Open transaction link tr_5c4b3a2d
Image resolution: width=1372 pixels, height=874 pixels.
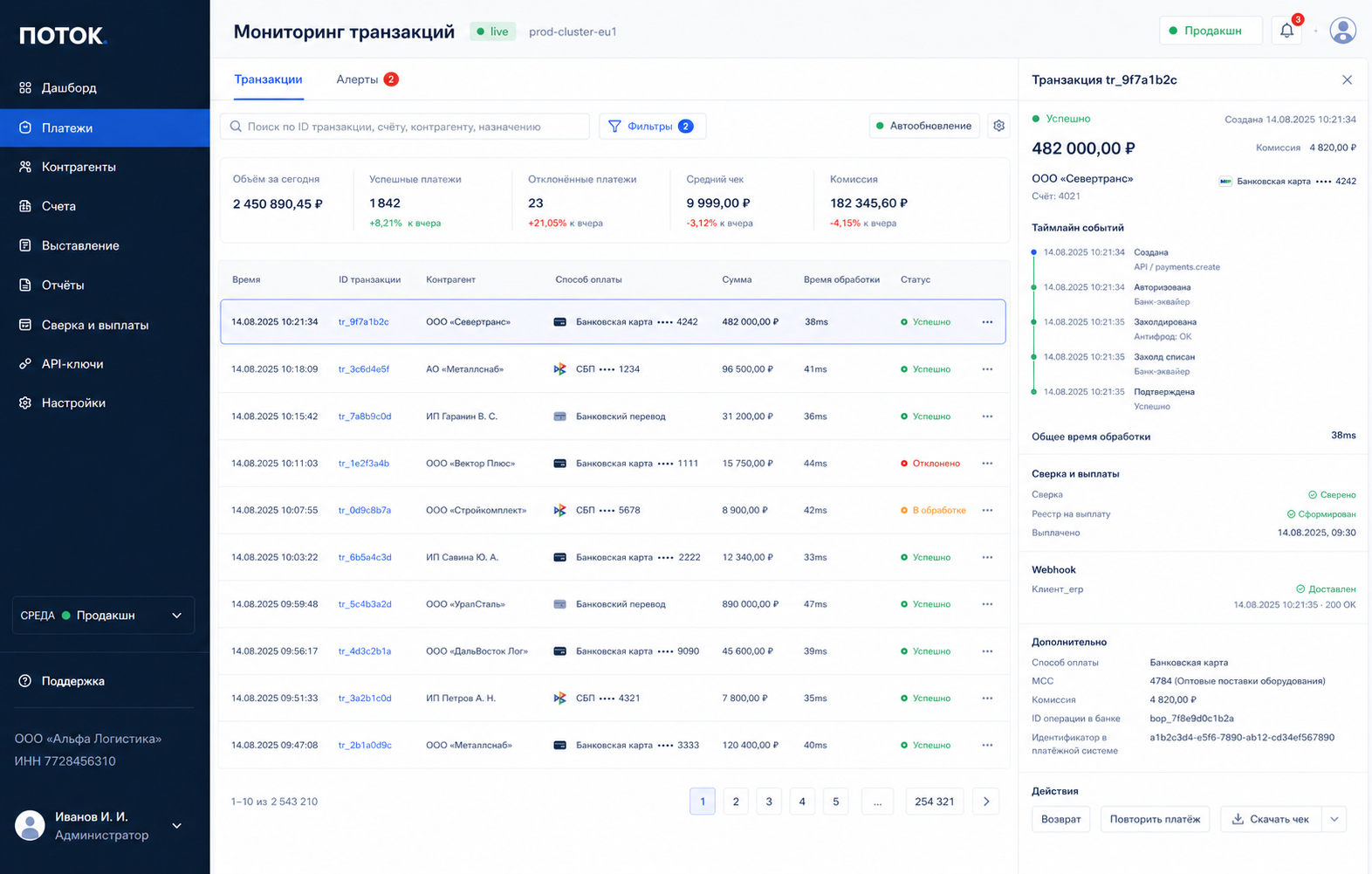click(x=365, y=604)
